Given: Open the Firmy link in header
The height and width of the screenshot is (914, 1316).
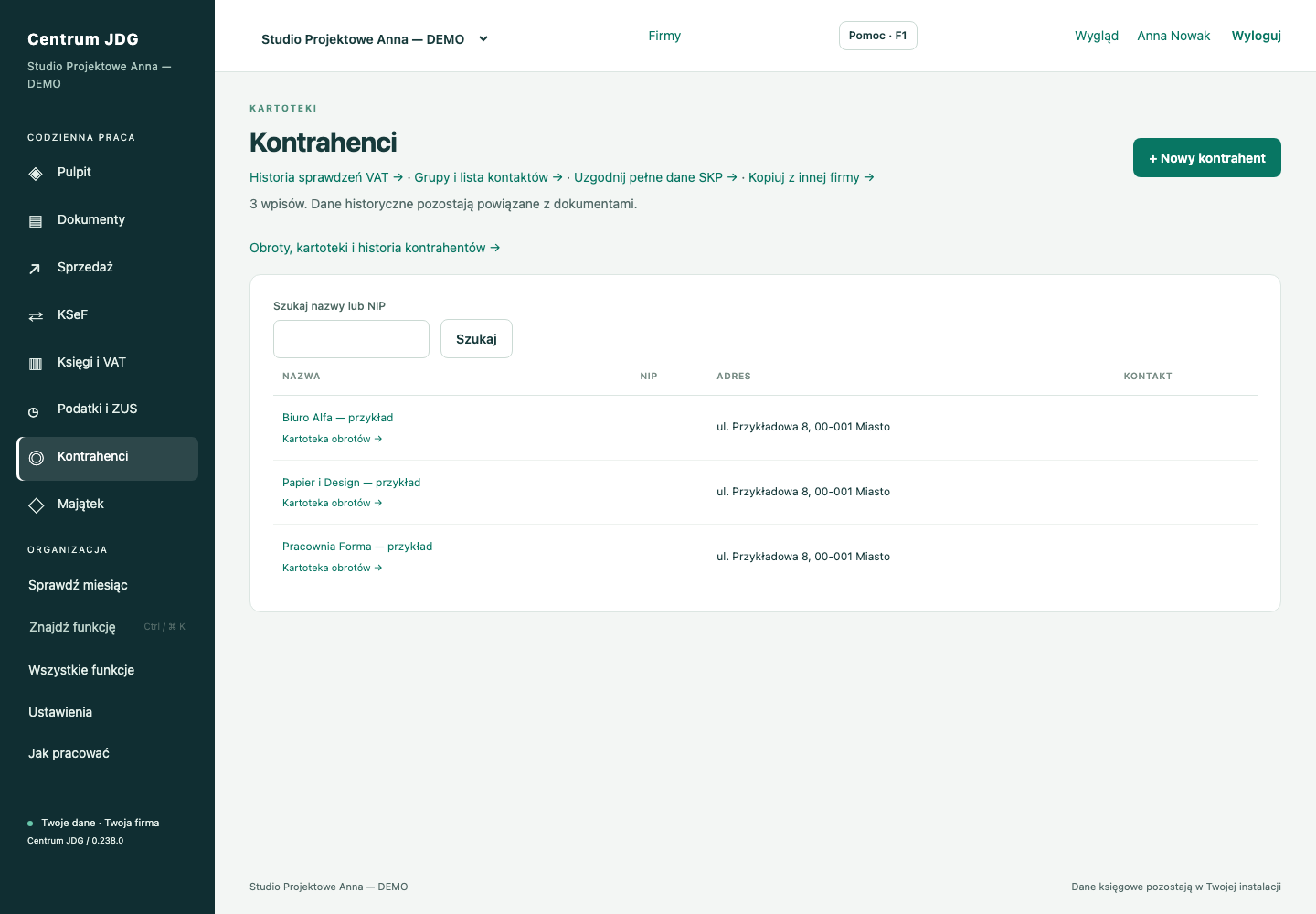Looking at the screenshot, I should (x=664, y=36).
